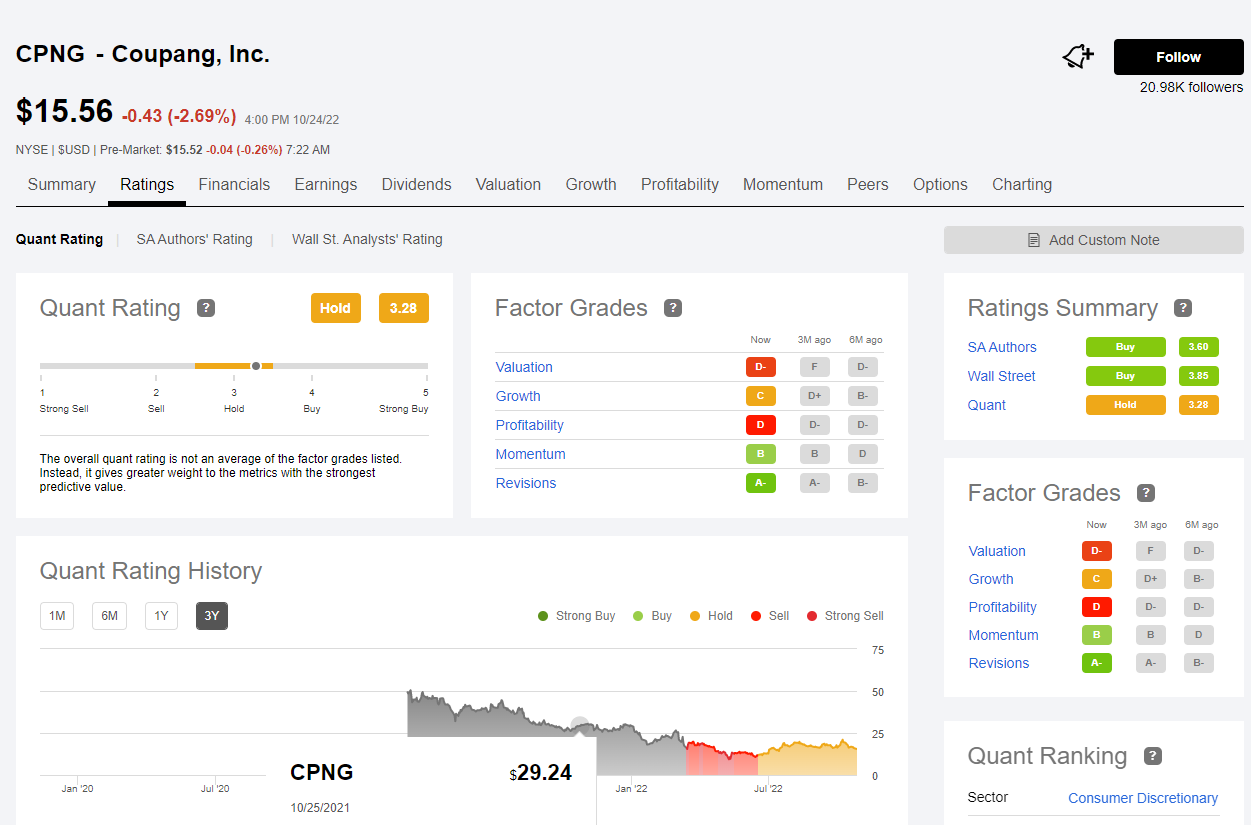Go to the Options tab
The height and width of the screenshot is (825, 1251).
click(940, 184)
